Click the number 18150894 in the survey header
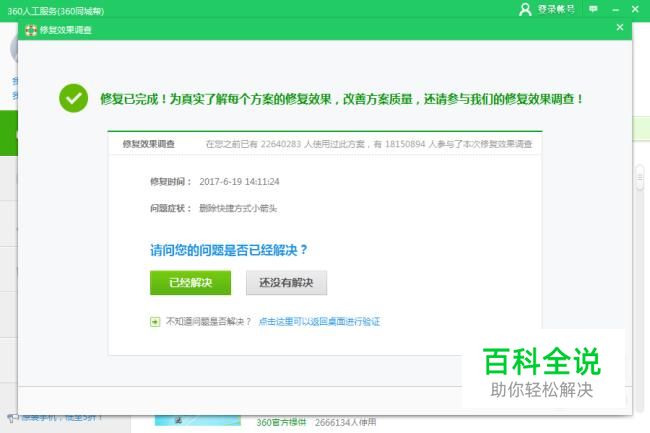 pyautogui.click(x=405, y=144)
